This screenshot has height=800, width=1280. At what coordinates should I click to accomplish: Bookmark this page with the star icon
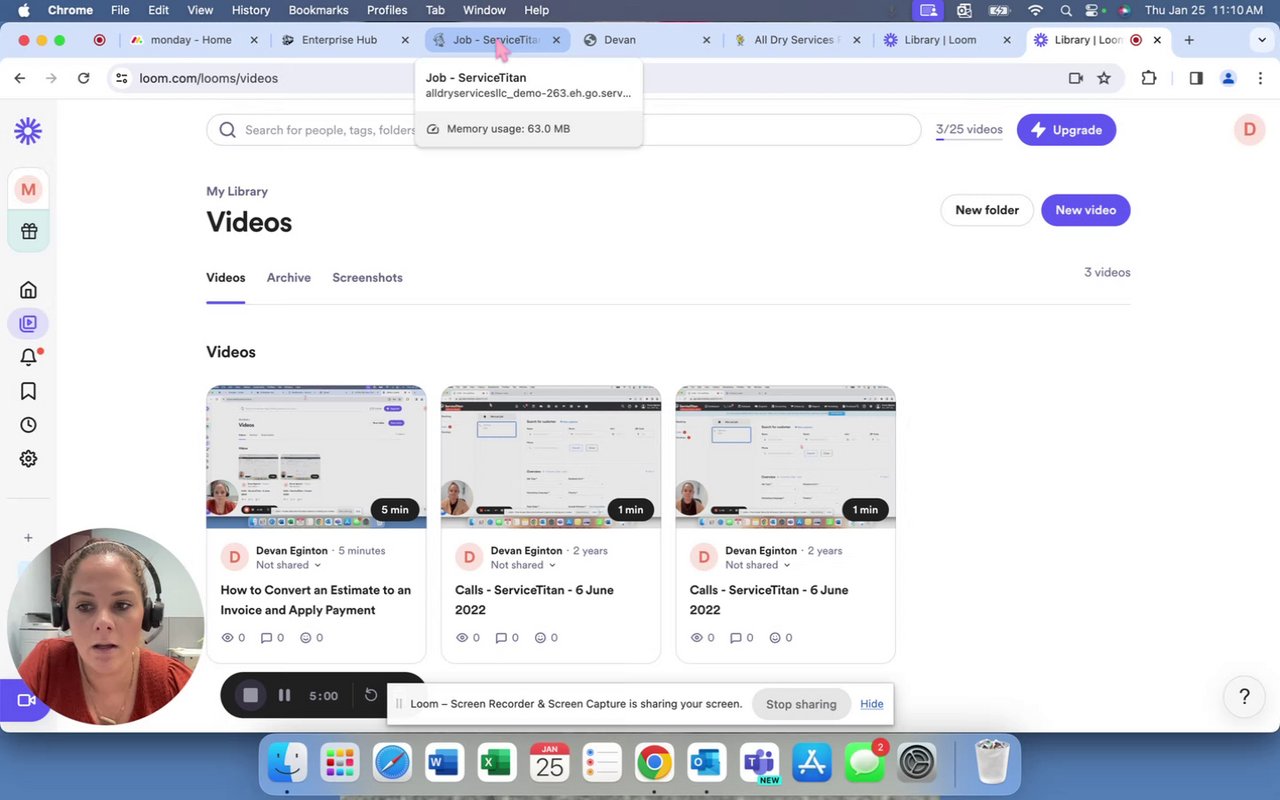point(1104,78)
